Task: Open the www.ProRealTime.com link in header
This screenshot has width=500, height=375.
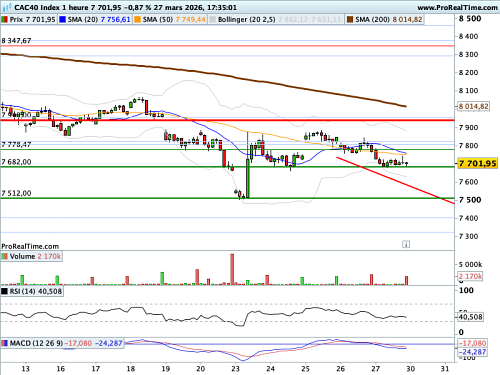Action: [457, 7]
